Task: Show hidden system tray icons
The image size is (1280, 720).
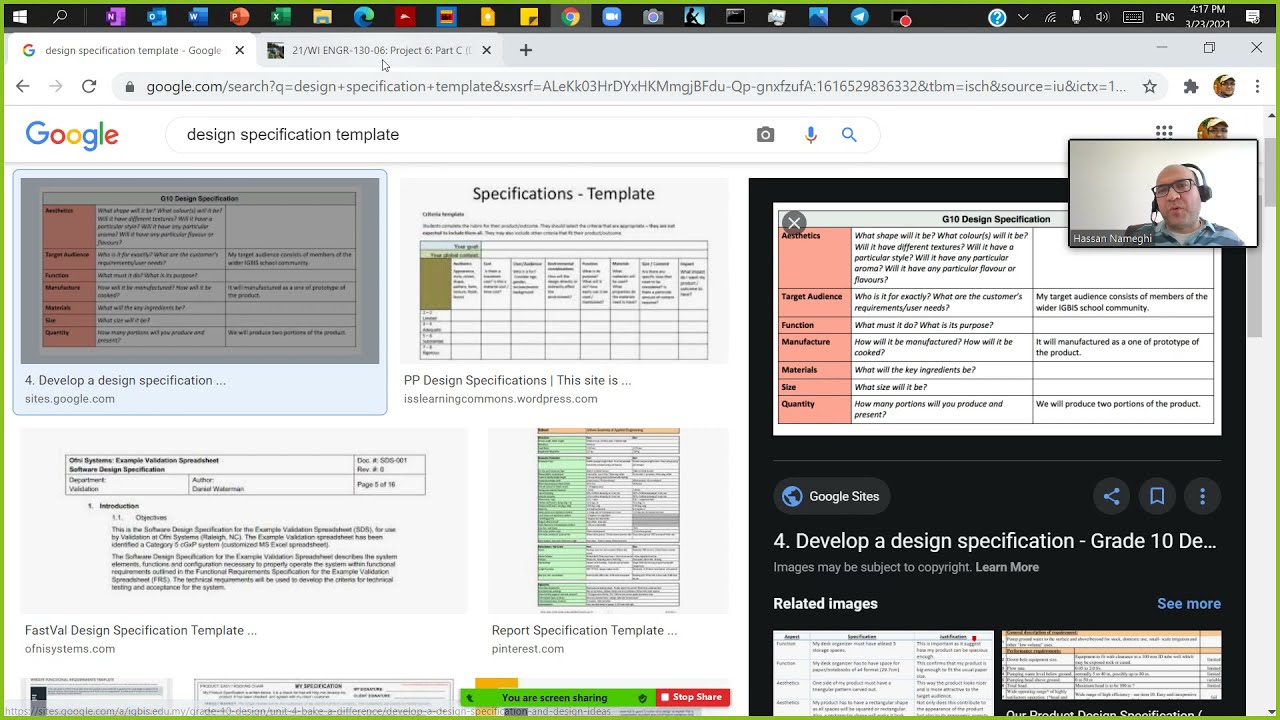Action: (1023, 17)
